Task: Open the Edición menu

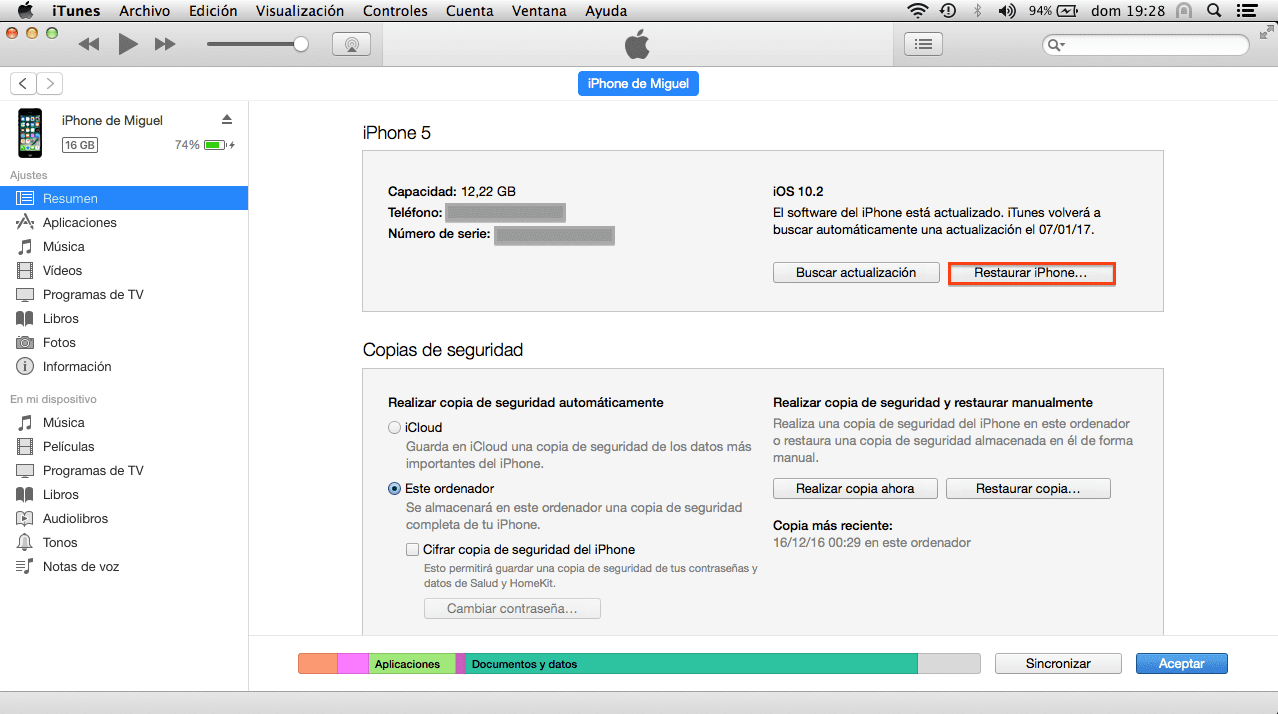Action: point(213,11)
